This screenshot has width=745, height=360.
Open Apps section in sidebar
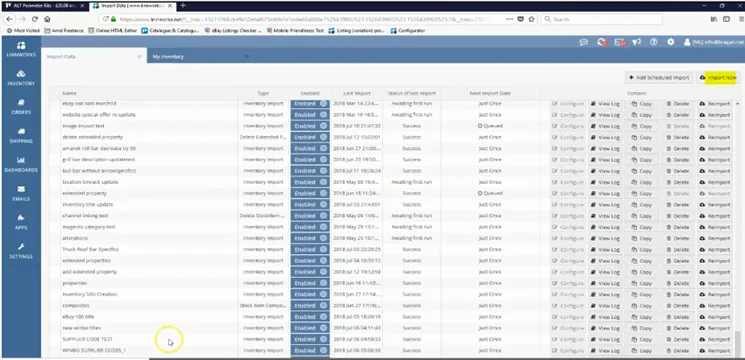click(x=21, y=222)
